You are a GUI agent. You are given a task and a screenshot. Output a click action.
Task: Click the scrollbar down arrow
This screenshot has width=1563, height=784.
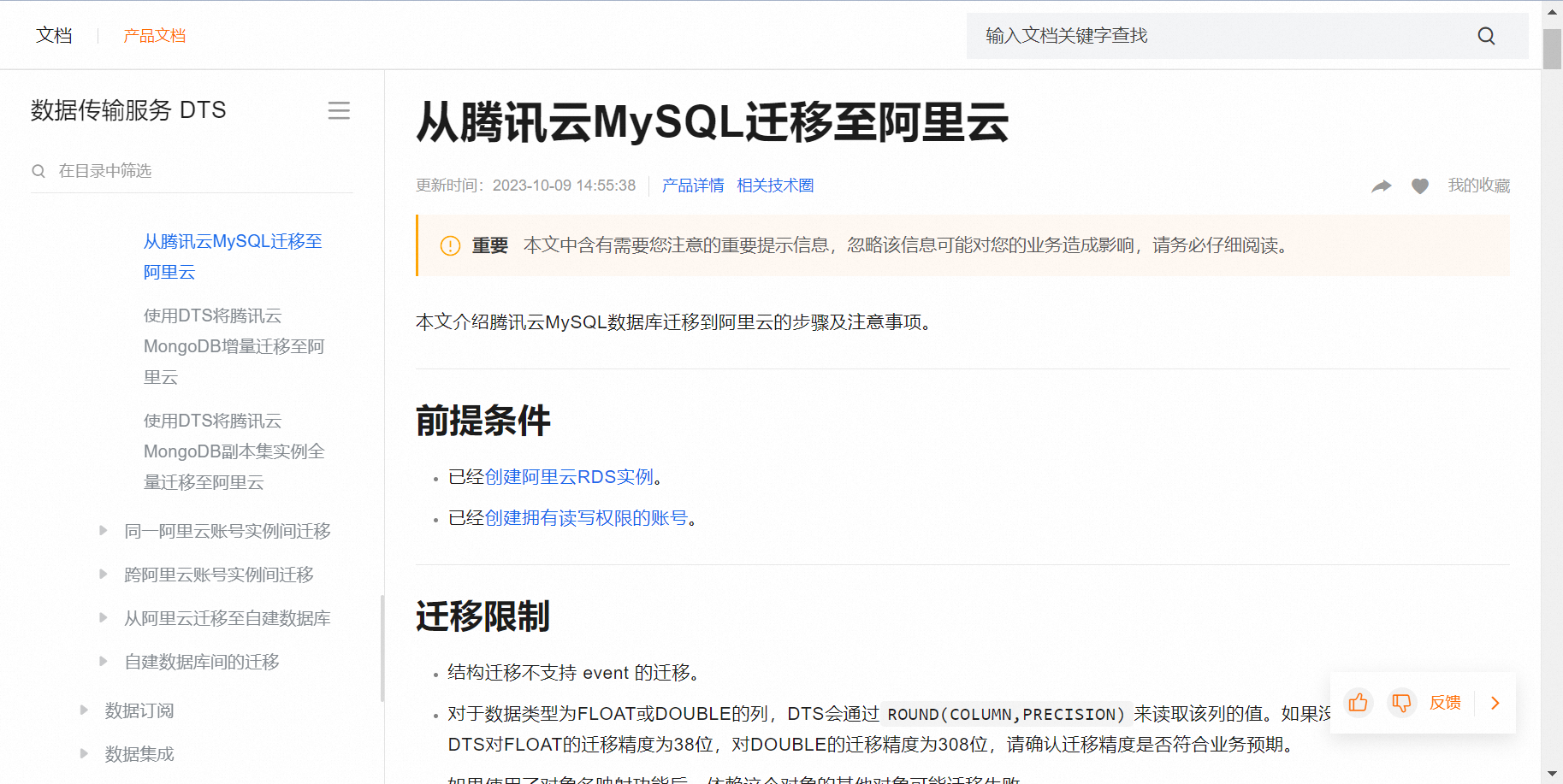click(1552, 774)
